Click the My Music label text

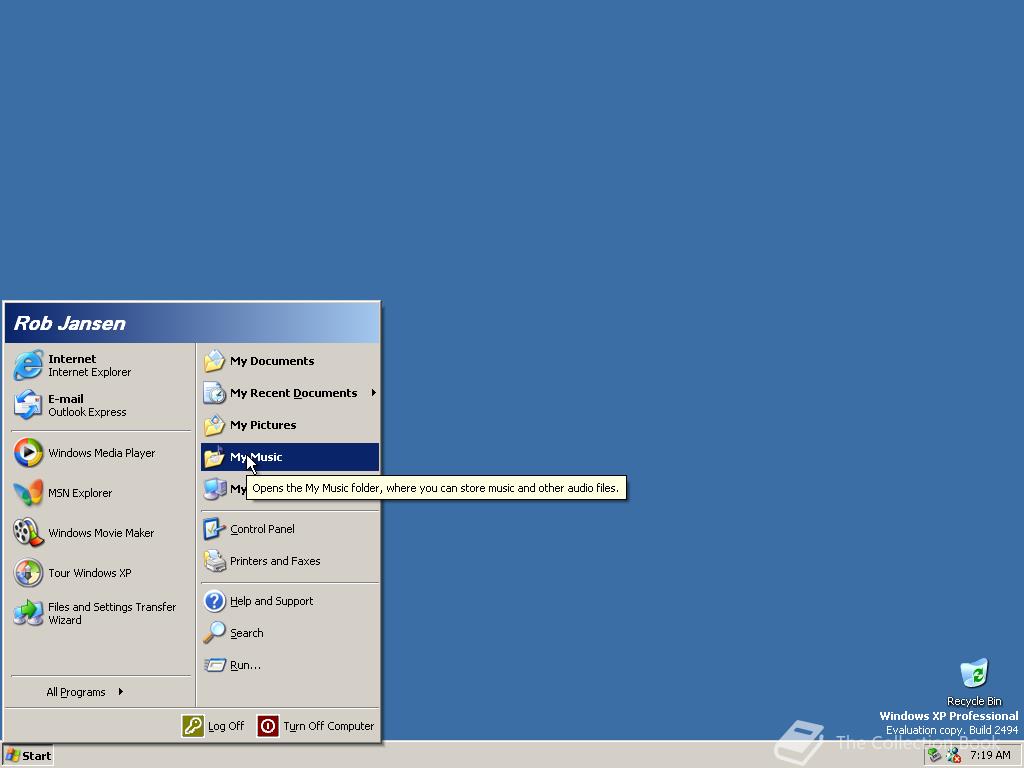[256, 457]
